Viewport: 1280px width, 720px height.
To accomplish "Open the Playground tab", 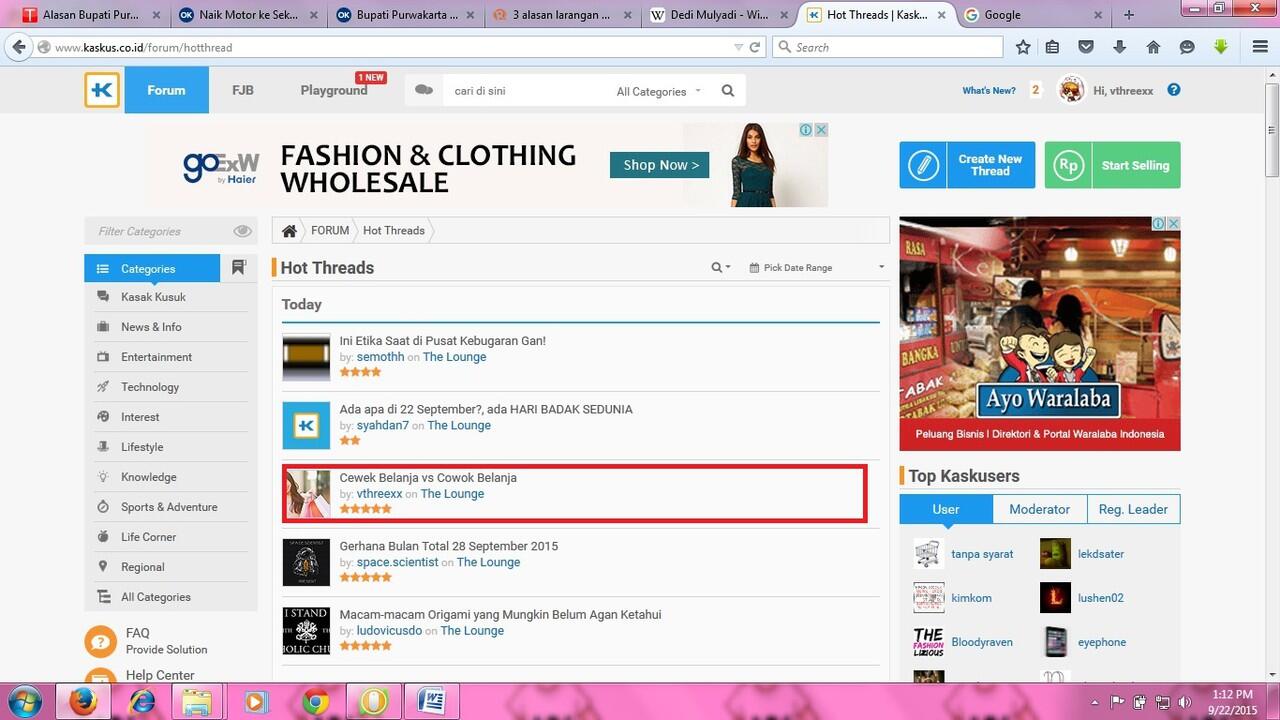I will point(334,90).
